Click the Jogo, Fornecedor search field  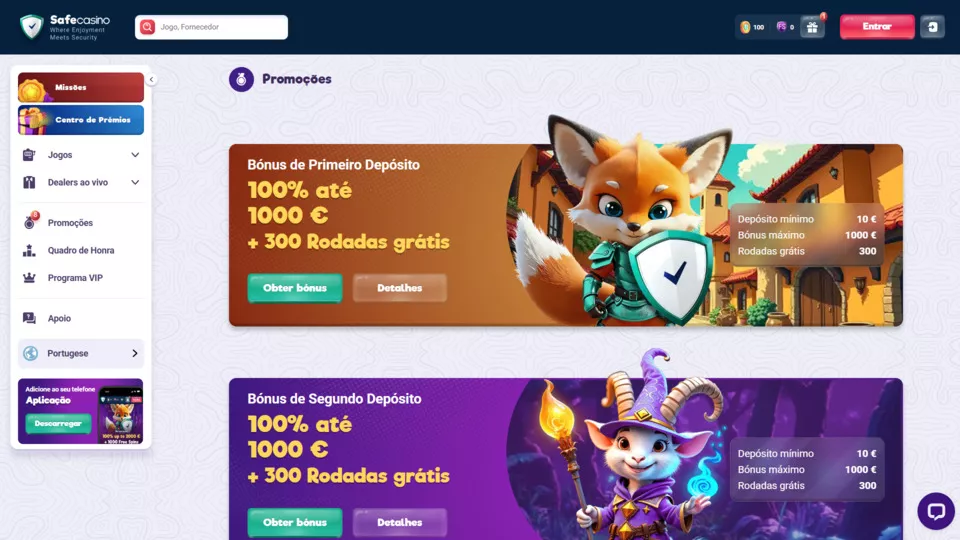pyautogui.click(x=211, y=27)
